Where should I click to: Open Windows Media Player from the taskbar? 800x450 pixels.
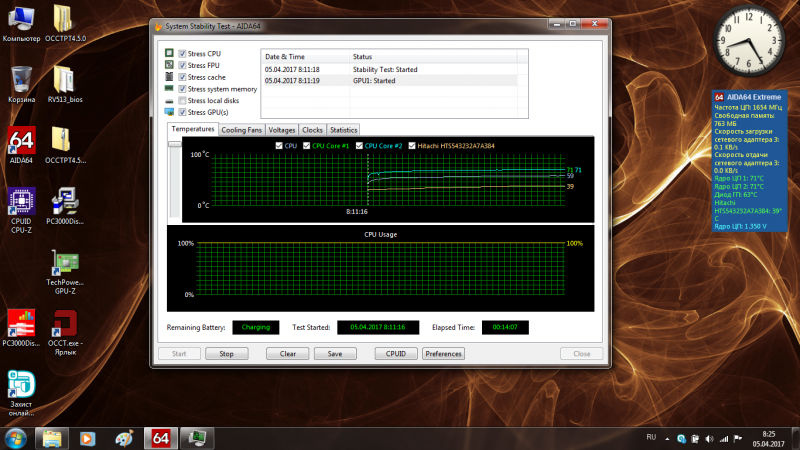tap(89, 437)
